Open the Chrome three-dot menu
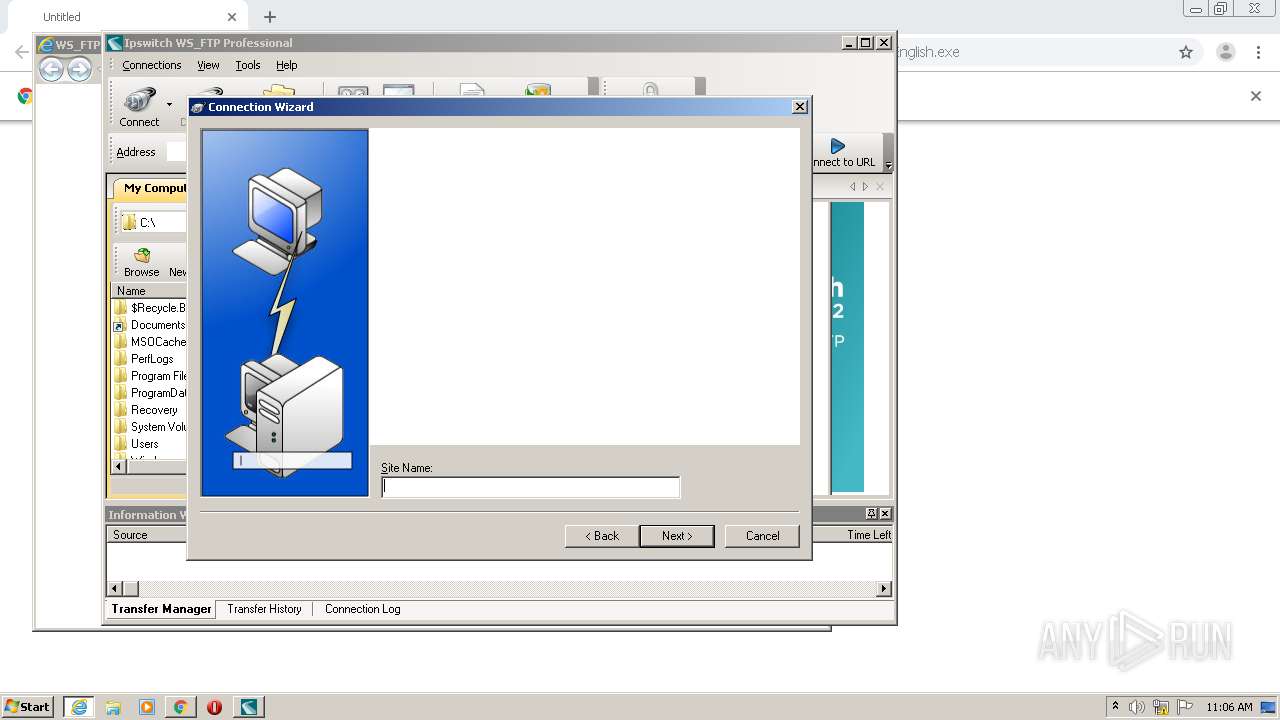 pos(1259,52)
